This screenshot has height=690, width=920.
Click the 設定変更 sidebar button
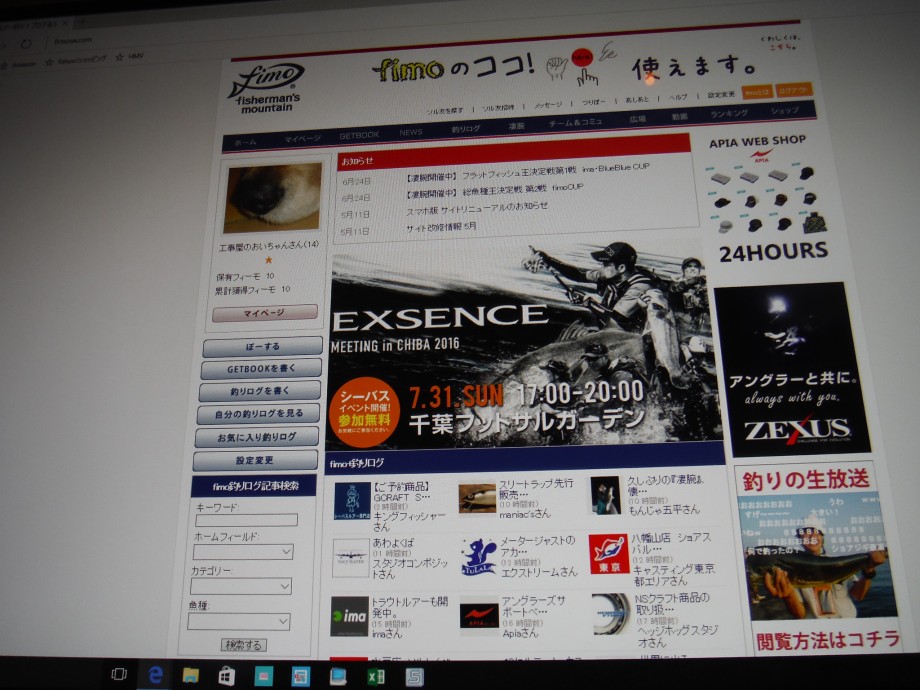click(x=255, y=461)
